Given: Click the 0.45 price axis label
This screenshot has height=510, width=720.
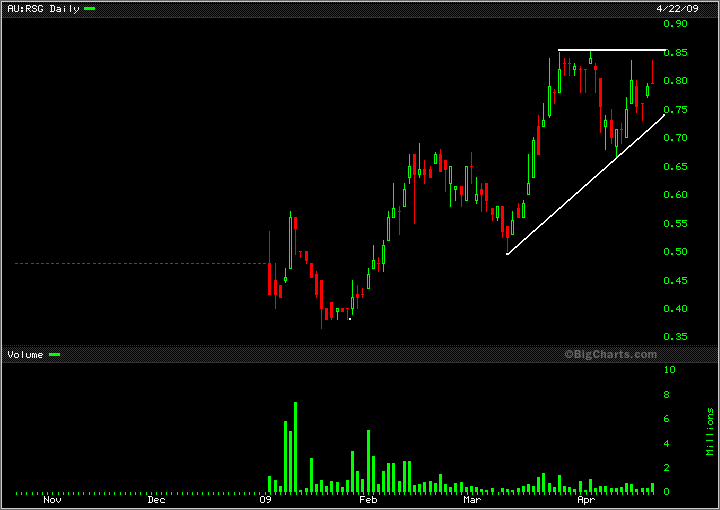Looking at the screenshot, I should [x=675, y=280].
